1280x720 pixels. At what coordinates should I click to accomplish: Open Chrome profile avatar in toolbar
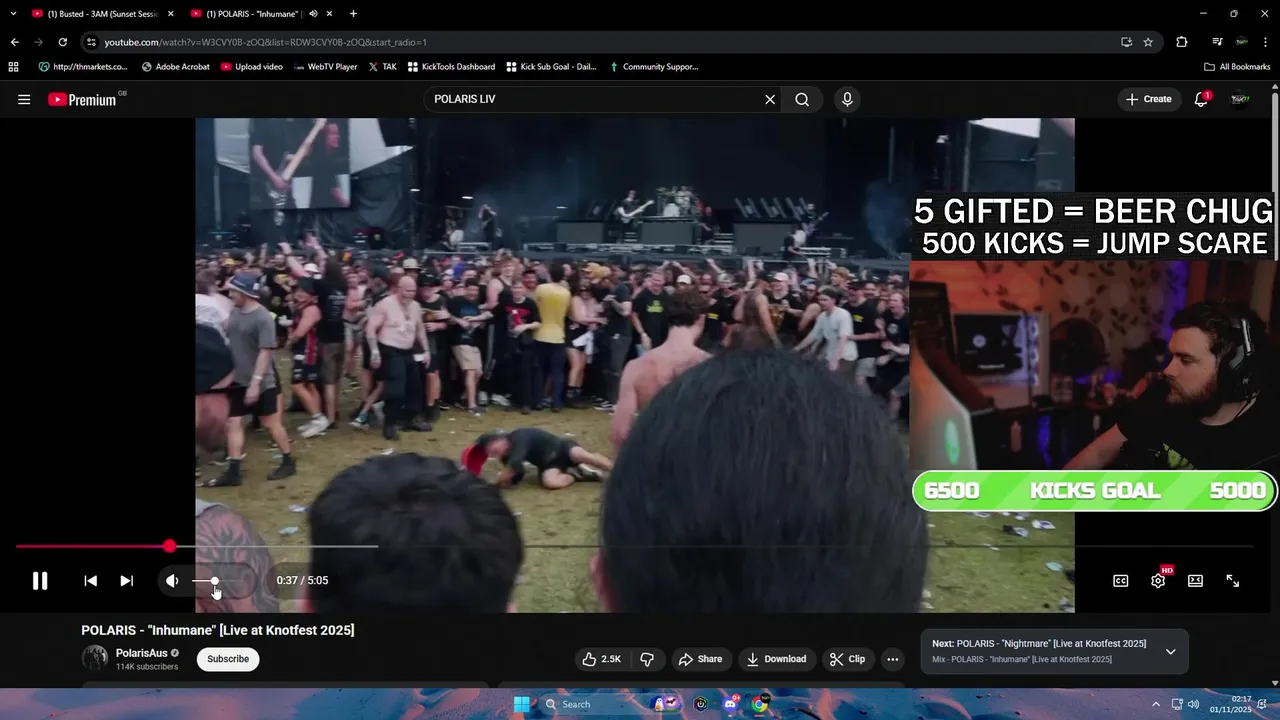[1241, 42]
